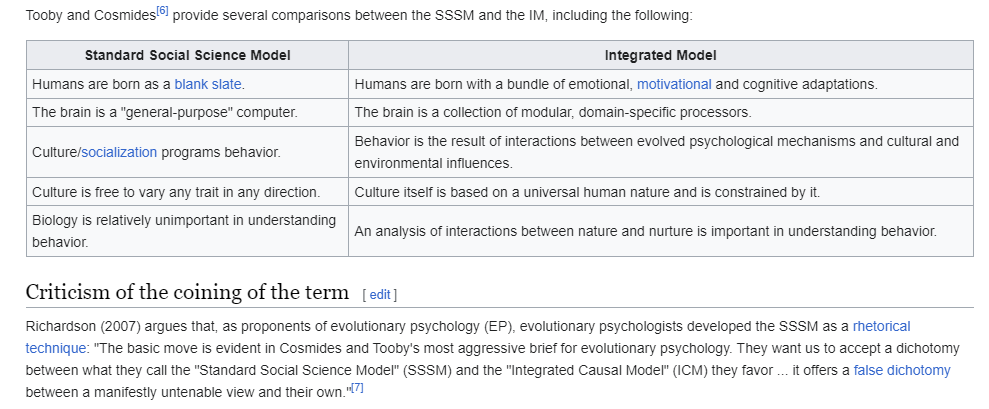Click the nature and nurture interactions cell
This screenshot has width=989, height=409.
[x=660, y=231]
